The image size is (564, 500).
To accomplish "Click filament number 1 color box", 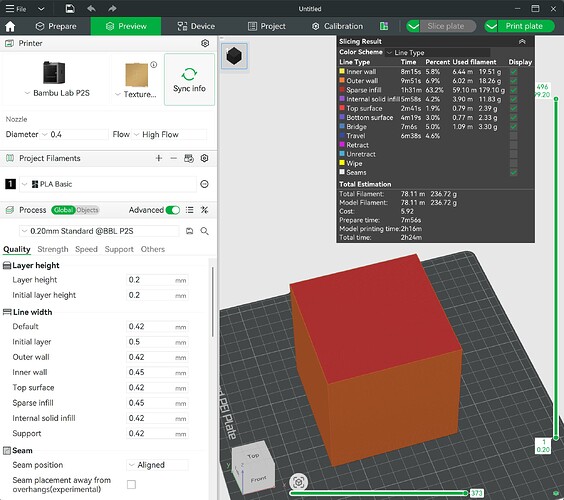I will click(x=10, y=184).
